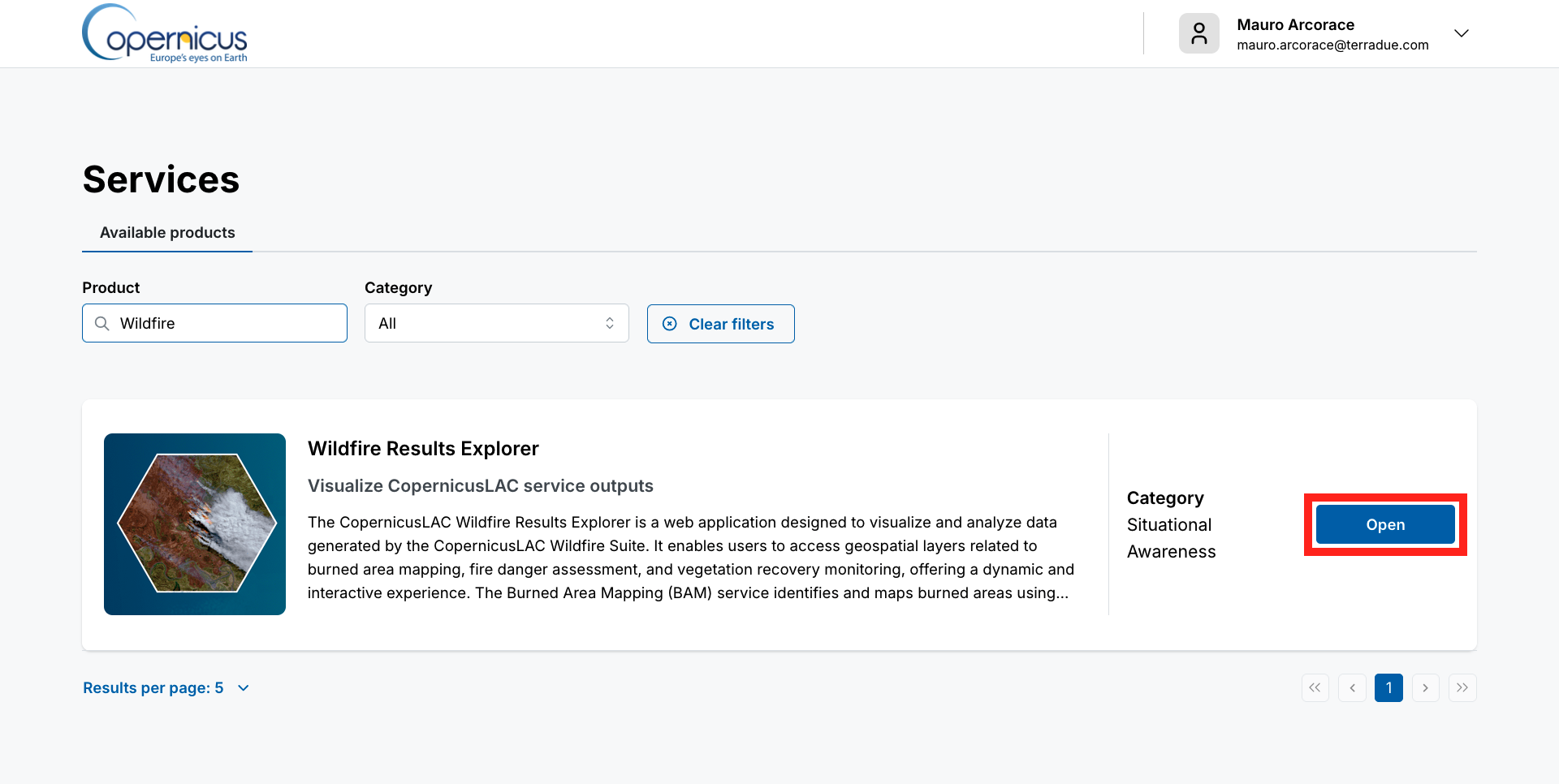This screenshot has height=784, width=1559.
Task: Click the Visualize CopernicusLAC service outputs subtitle
Action: [x=480, y=486]
